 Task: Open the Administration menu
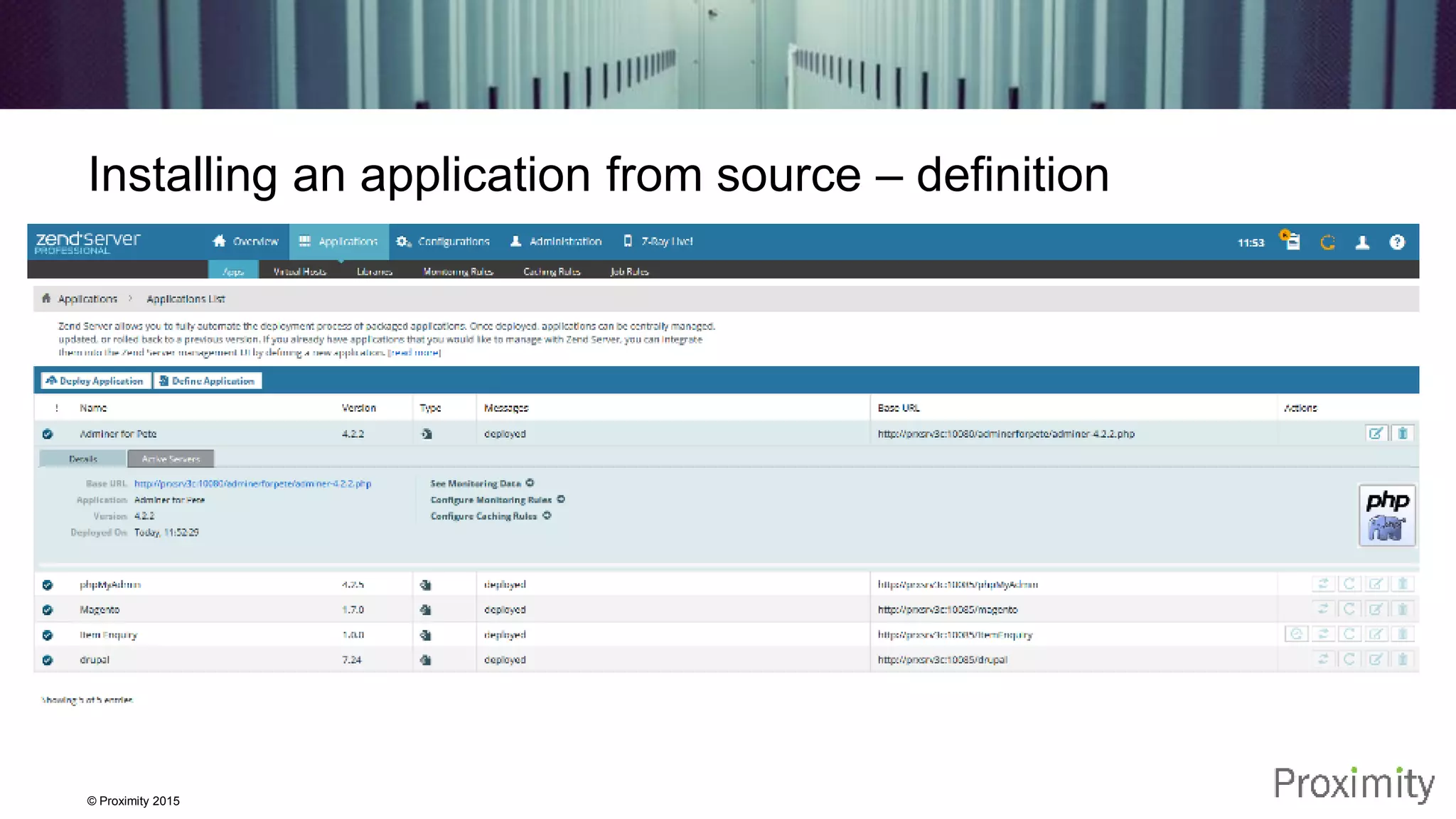click(x=556, y=242)
